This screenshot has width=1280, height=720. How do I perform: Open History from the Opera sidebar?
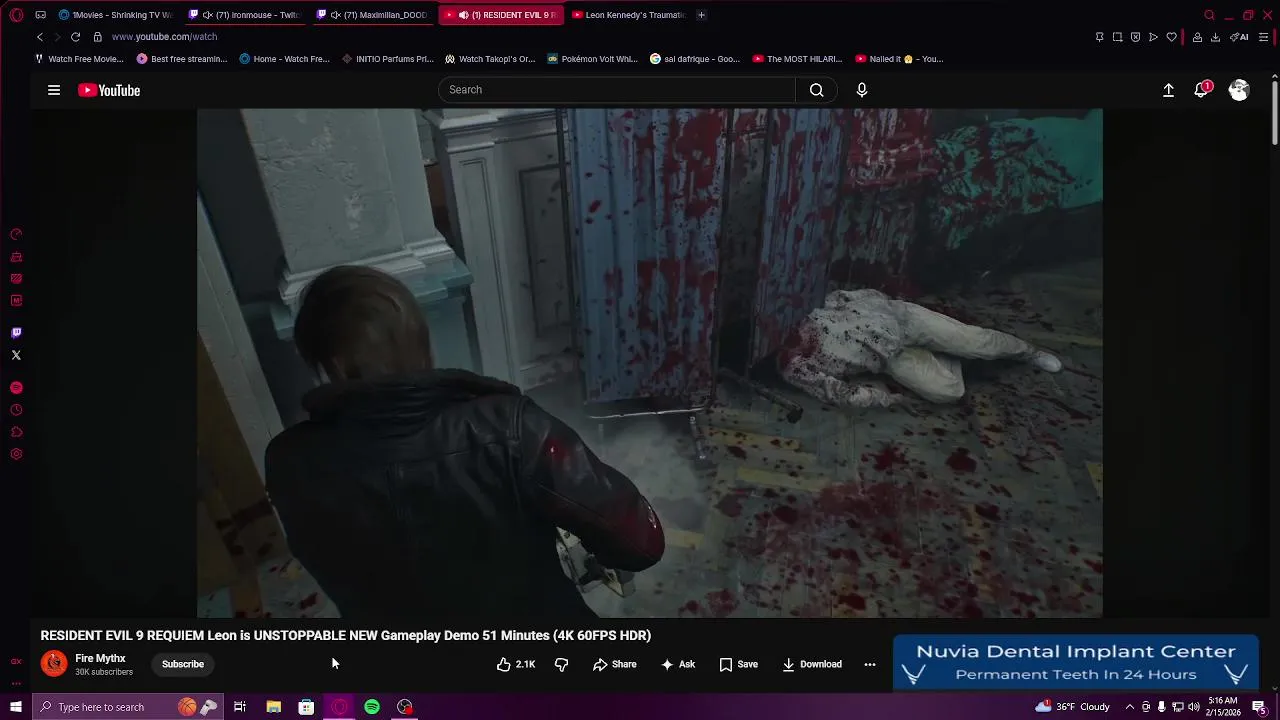point(16,410)
